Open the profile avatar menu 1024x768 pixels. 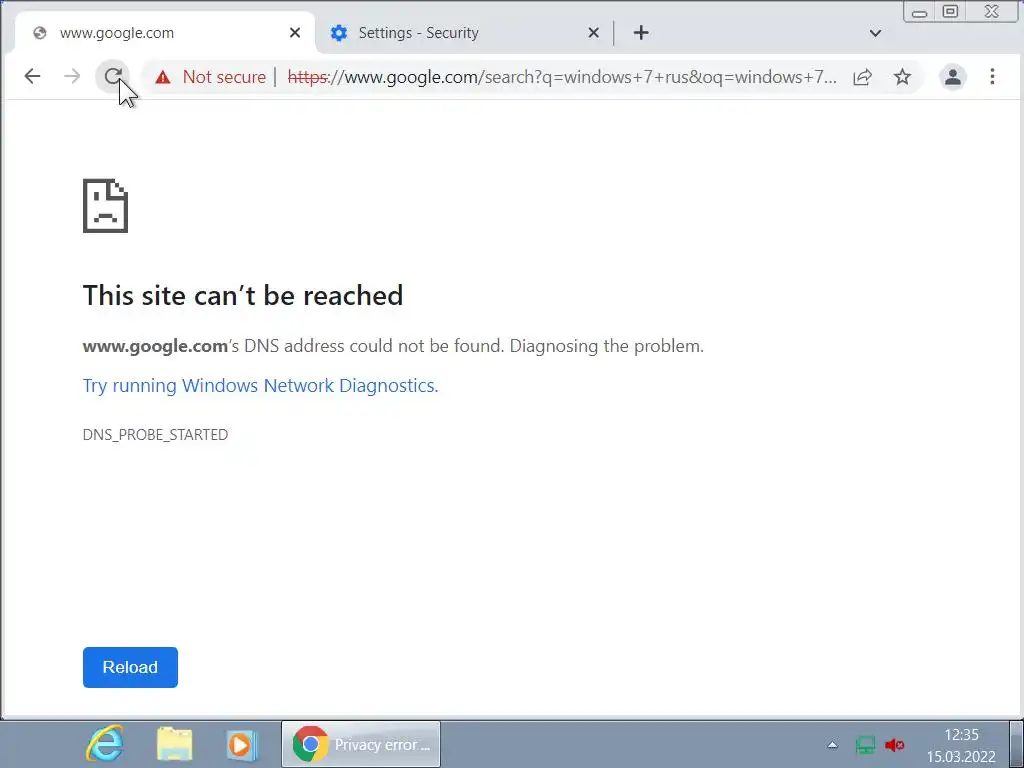953,77
